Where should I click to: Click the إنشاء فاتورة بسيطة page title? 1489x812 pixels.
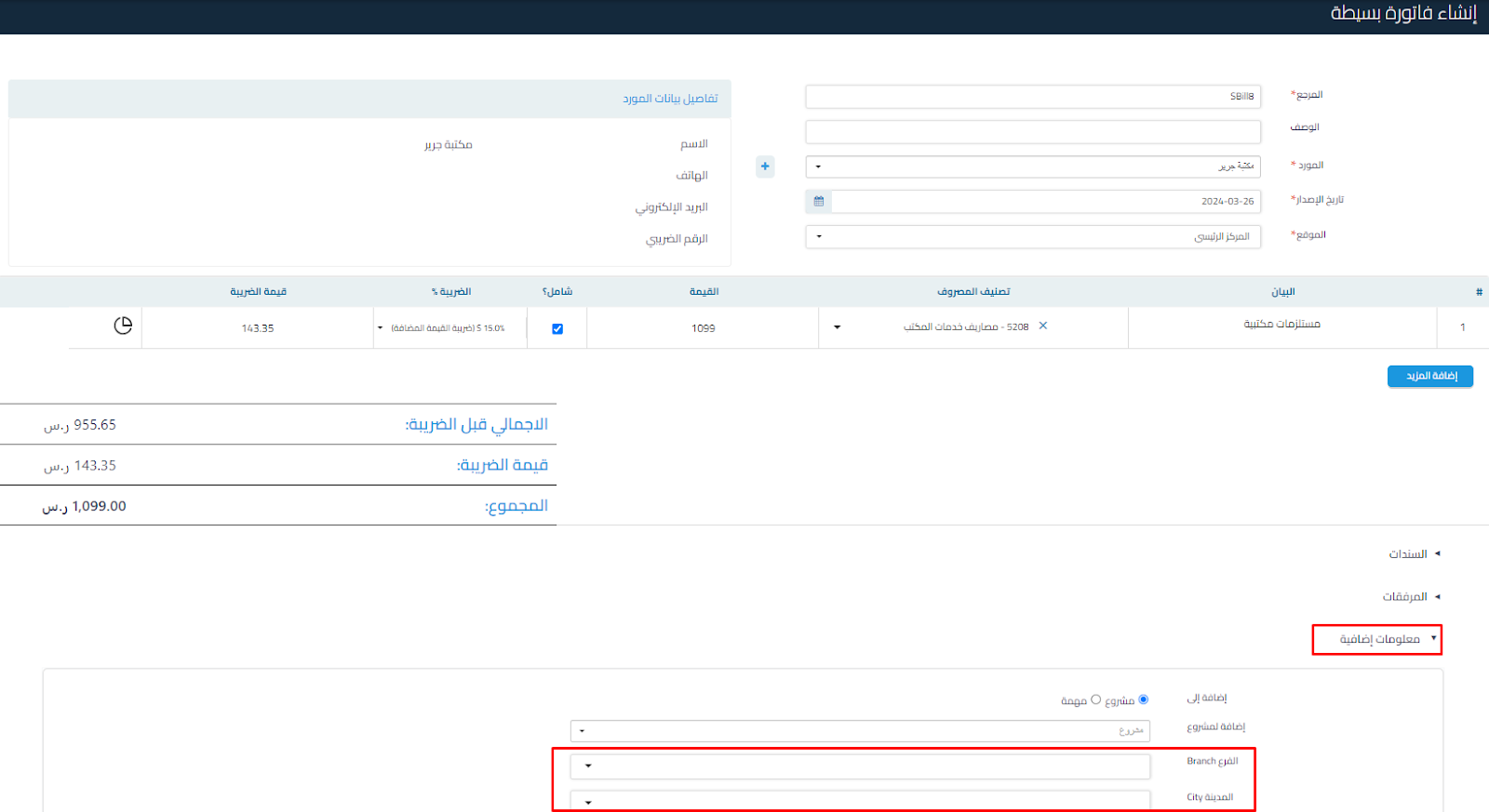click(1403, 13)
